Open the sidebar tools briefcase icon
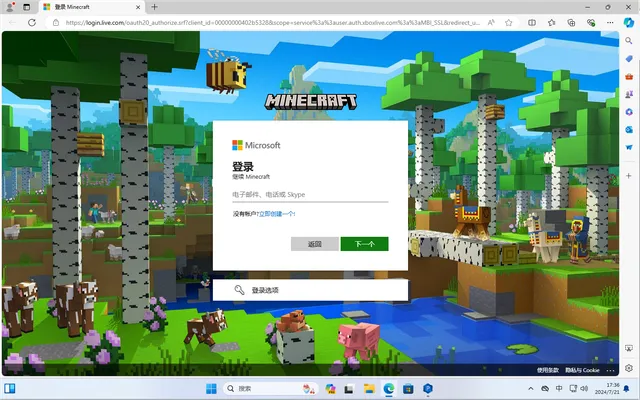 [629, 76]
